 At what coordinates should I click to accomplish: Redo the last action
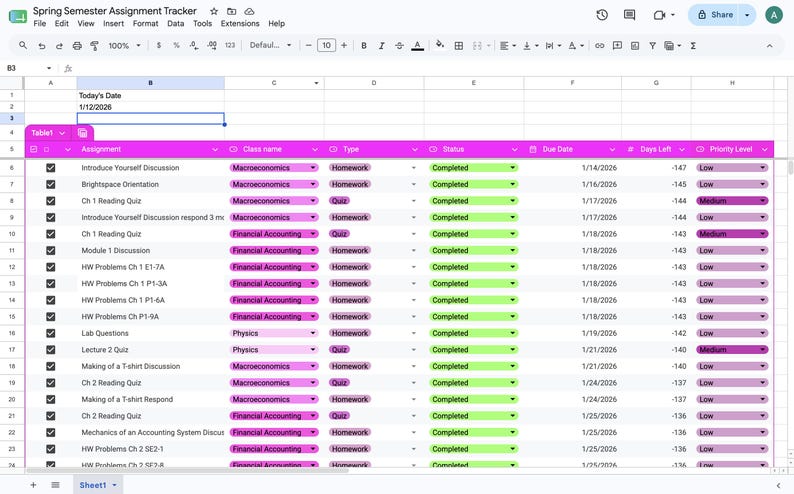[59, 46]
